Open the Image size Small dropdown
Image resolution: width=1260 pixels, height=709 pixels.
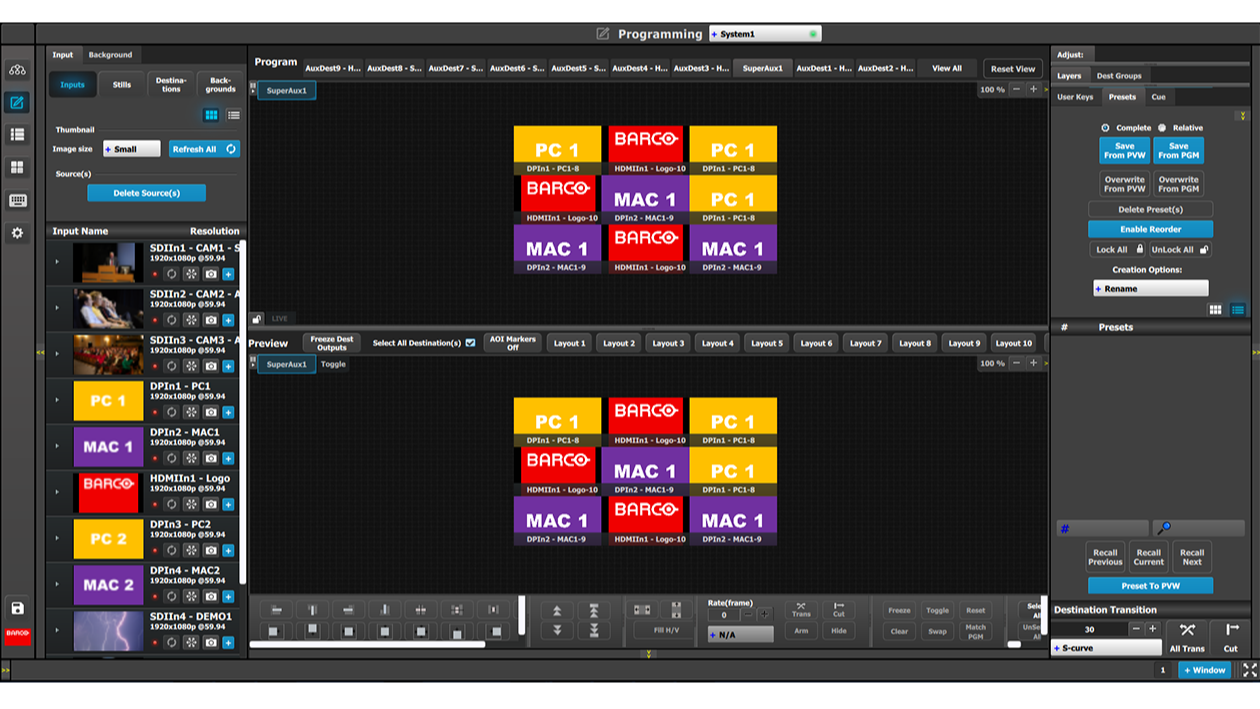[x=131, y=149]
